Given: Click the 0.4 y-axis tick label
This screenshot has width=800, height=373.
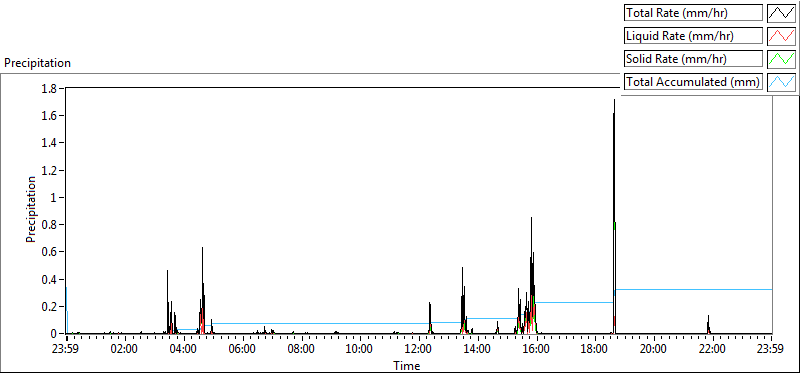Looking at the screenshot, I should click(49, 280).
